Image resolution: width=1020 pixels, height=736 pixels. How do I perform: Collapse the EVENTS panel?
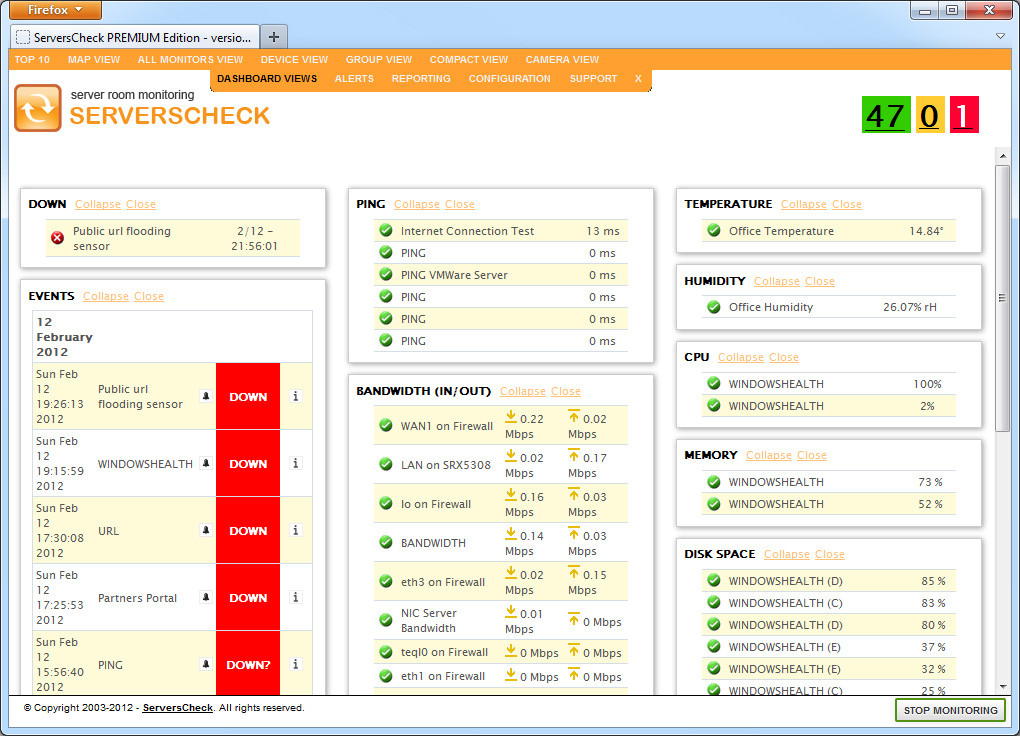(x=105, y=296)
